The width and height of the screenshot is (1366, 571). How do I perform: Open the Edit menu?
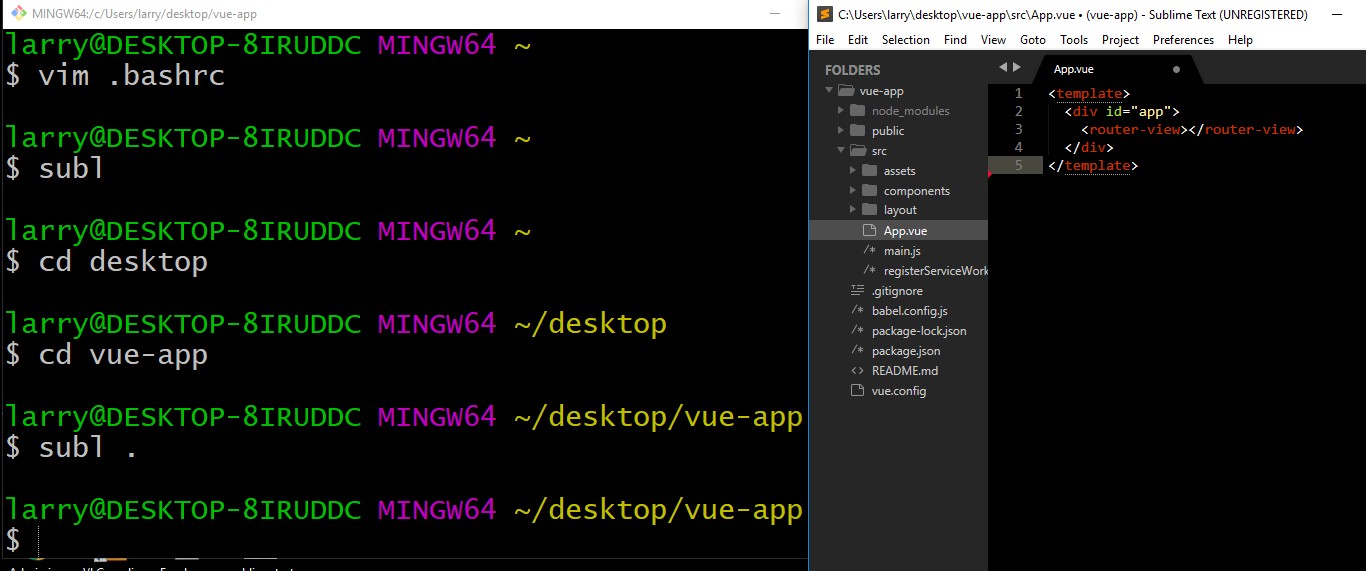coord(858,40)
